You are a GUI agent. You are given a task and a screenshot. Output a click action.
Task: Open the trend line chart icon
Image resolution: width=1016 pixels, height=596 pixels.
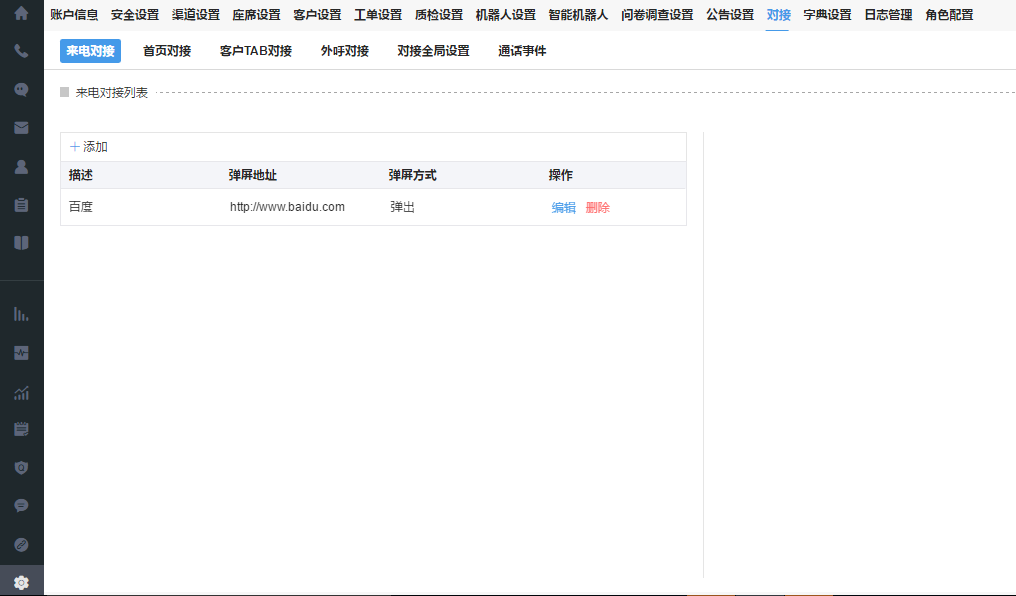pyautogui.click(x=21, y=393)
